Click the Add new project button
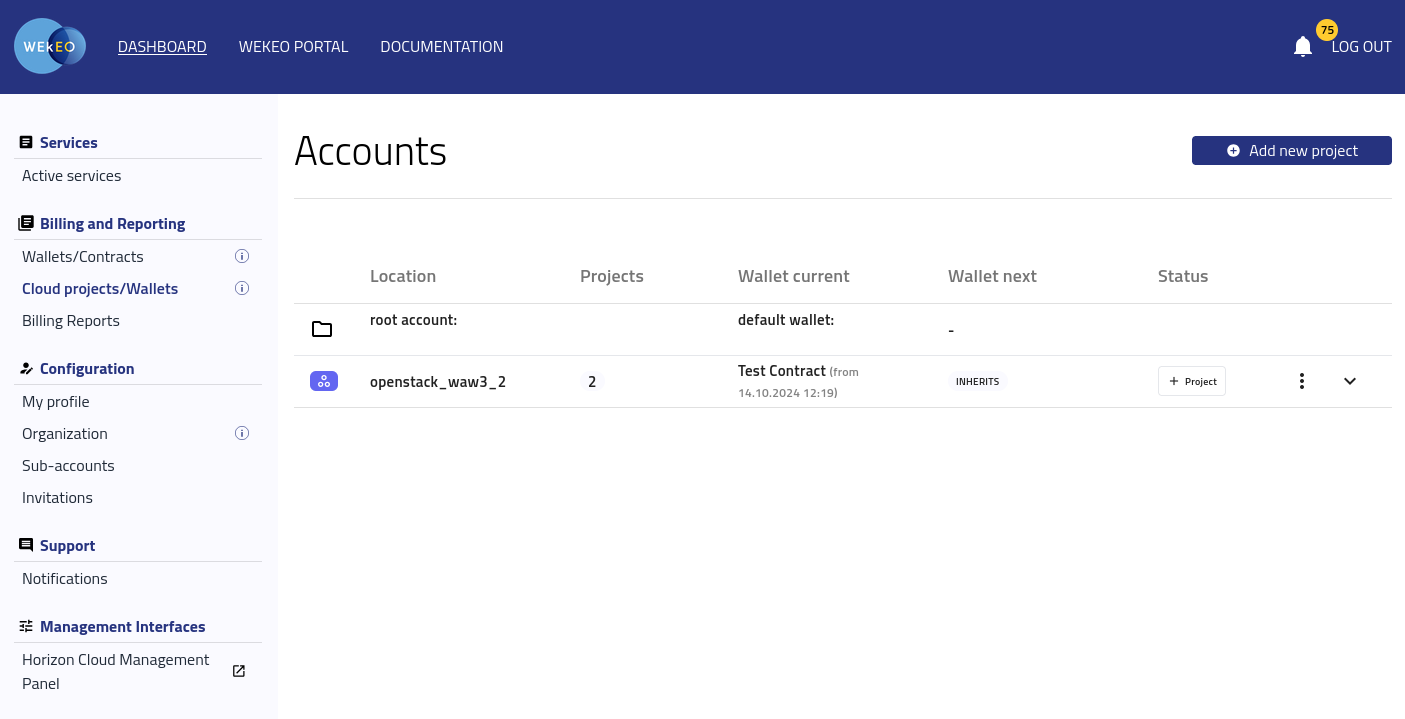The image size is (1405, 719). pos(1291,151)
